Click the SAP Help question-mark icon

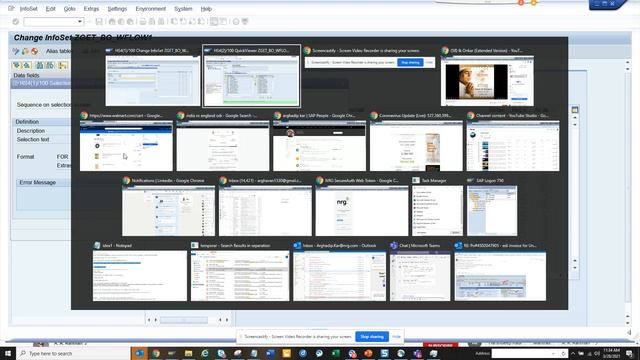pyautogui.click(x=236, y=22)
